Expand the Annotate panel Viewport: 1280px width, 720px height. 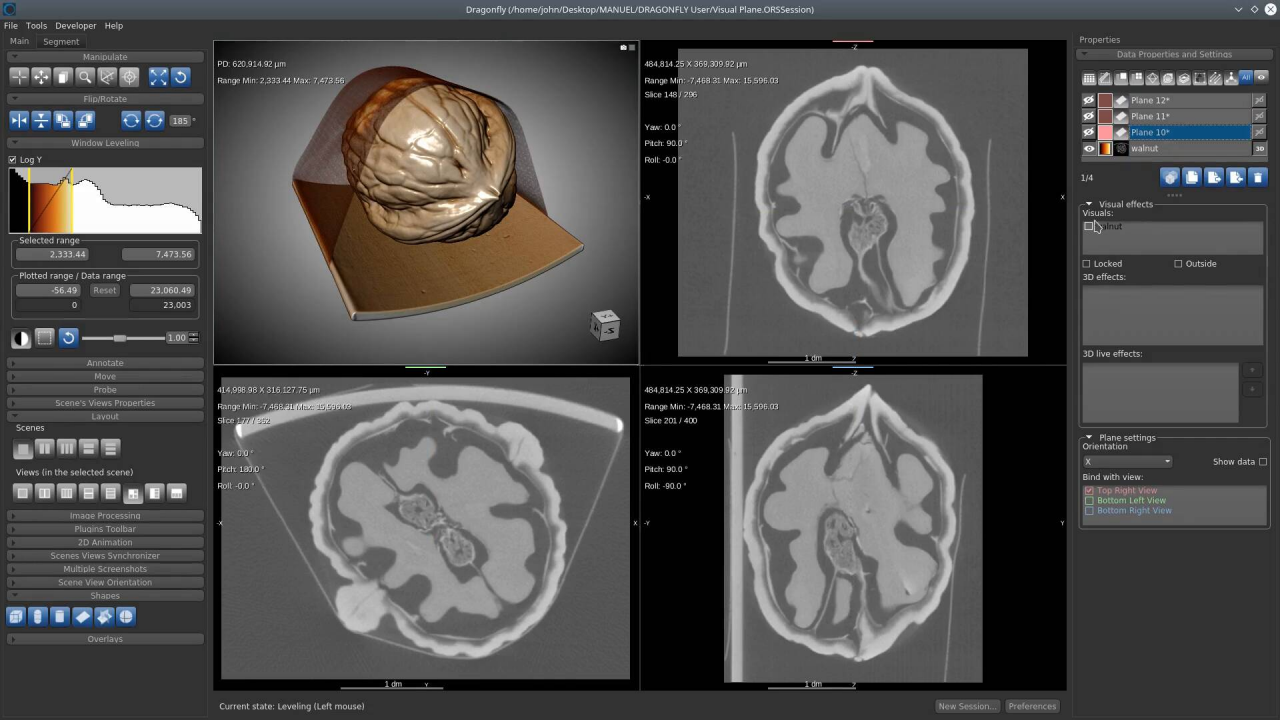click(x=105, y=363)
